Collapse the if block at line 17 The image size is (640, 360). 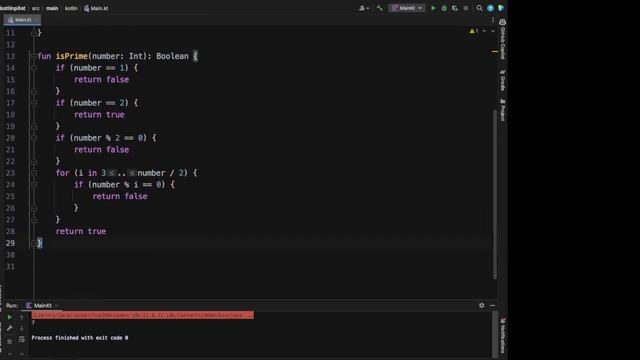[x=34, y=103]
